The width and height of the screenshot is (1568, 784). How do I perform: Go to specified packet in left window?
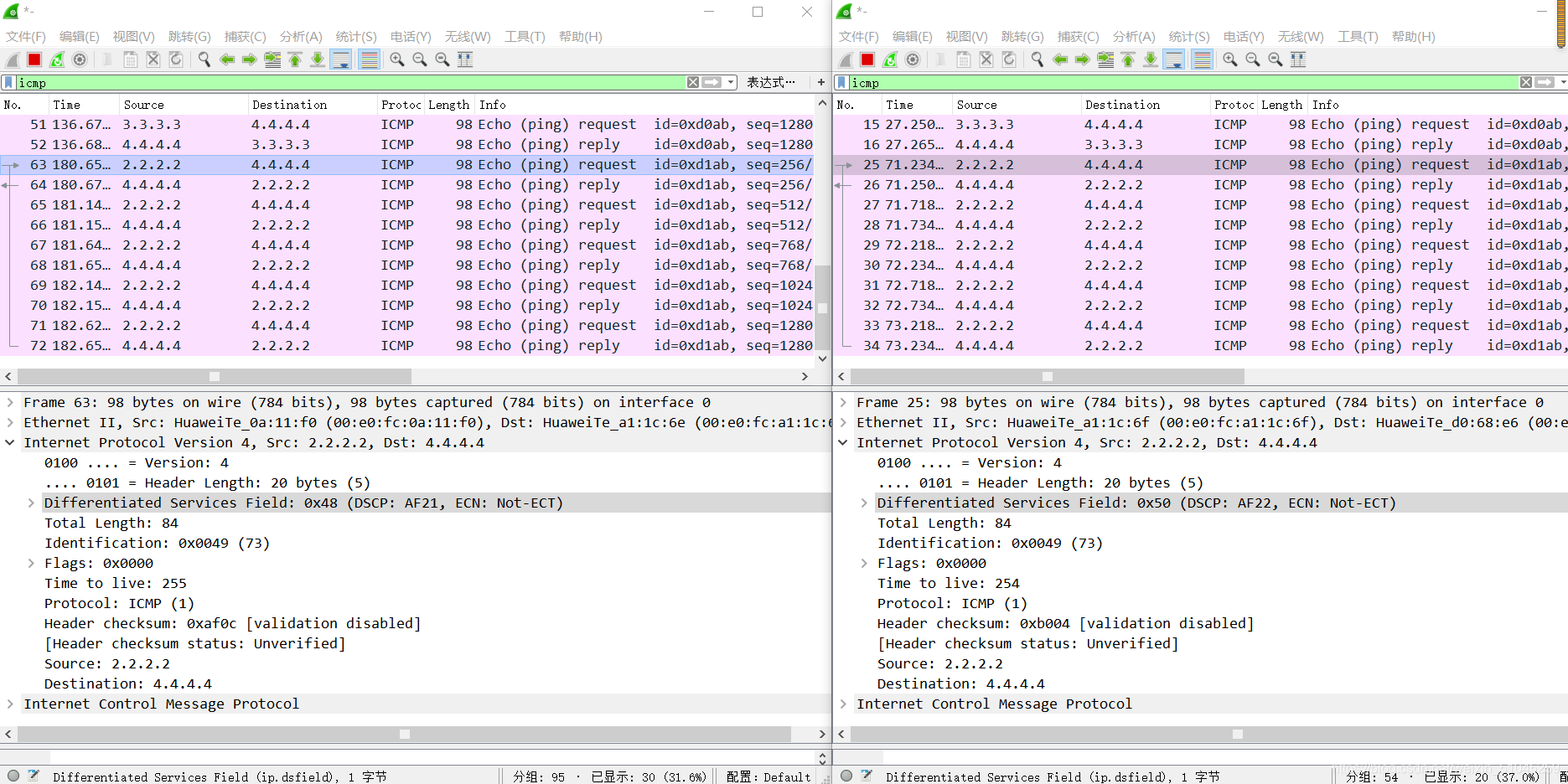pyautogui.click(x=272, y=59)
